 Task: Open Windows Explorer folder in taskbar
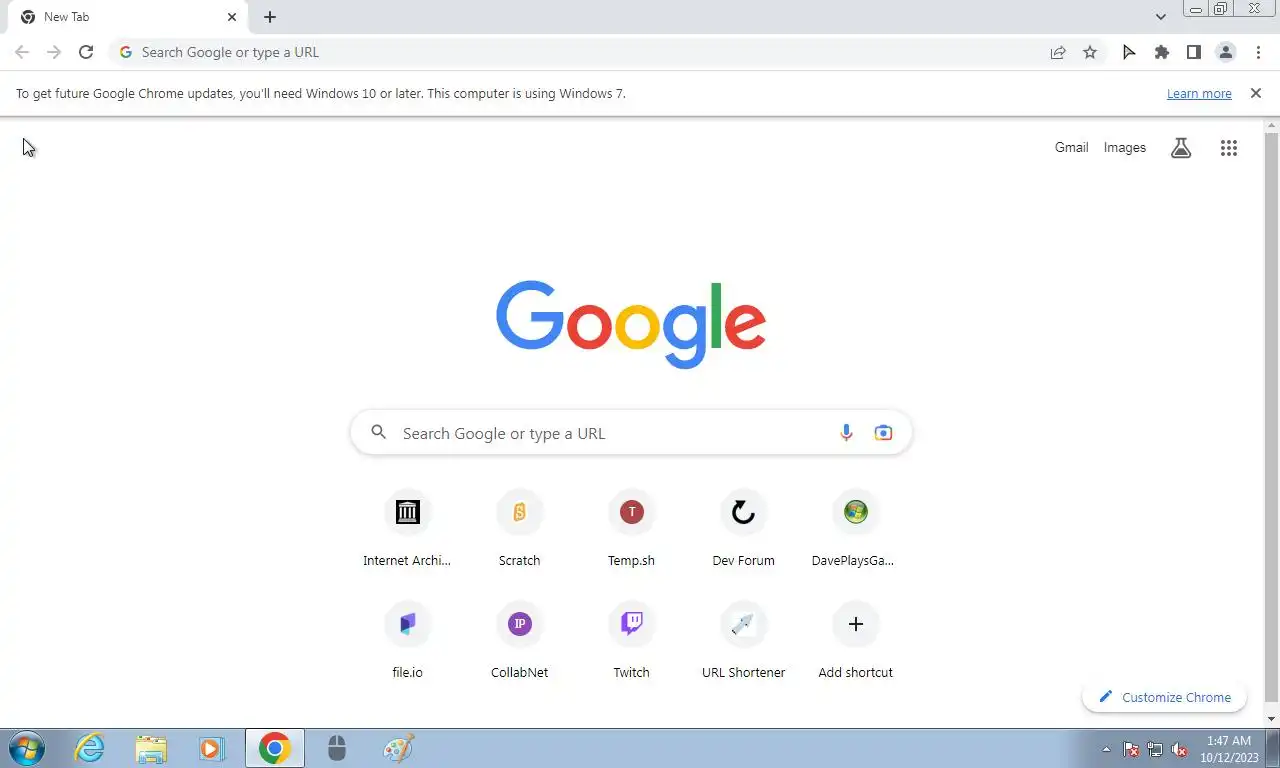tap(151, 748)
